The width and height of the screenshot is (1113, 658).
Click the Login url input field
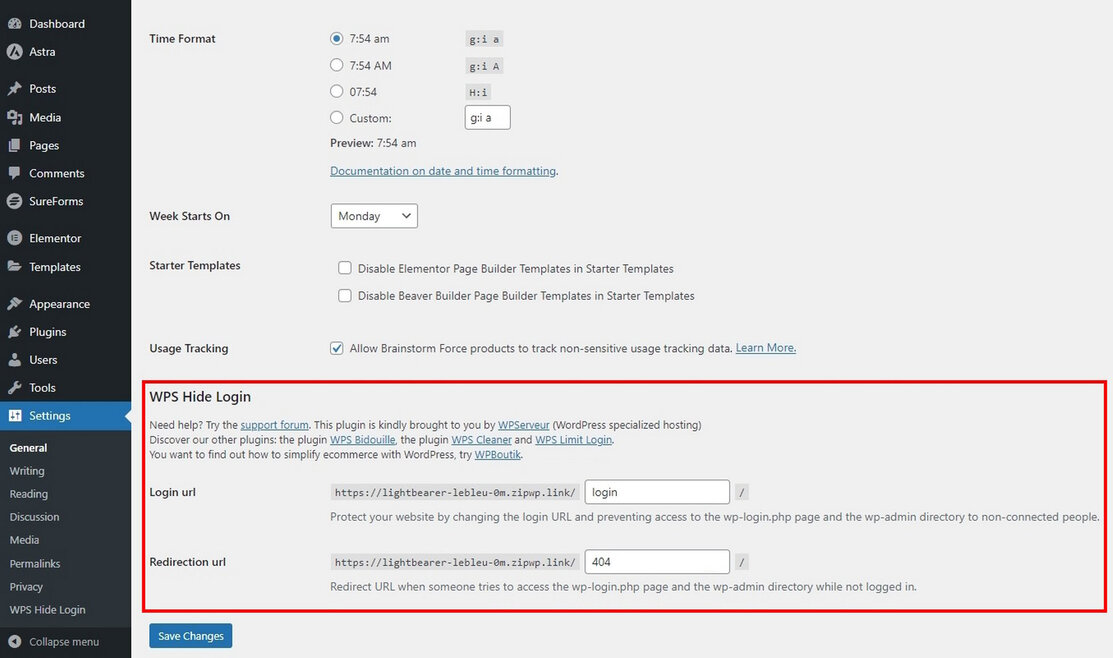pos(657,492)
